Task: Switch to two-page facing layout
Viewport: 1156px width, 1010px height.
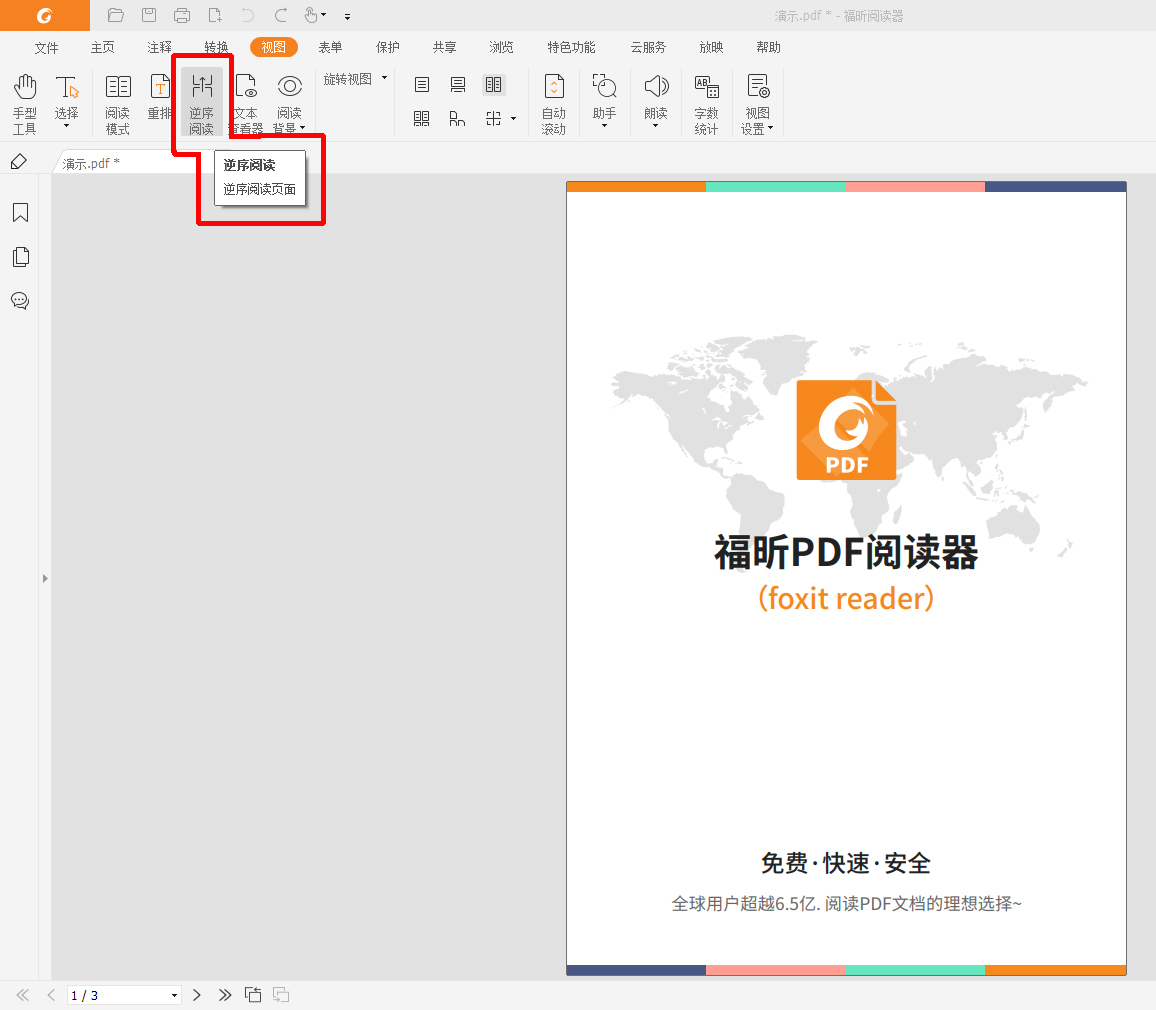Action: click(493, 84)
